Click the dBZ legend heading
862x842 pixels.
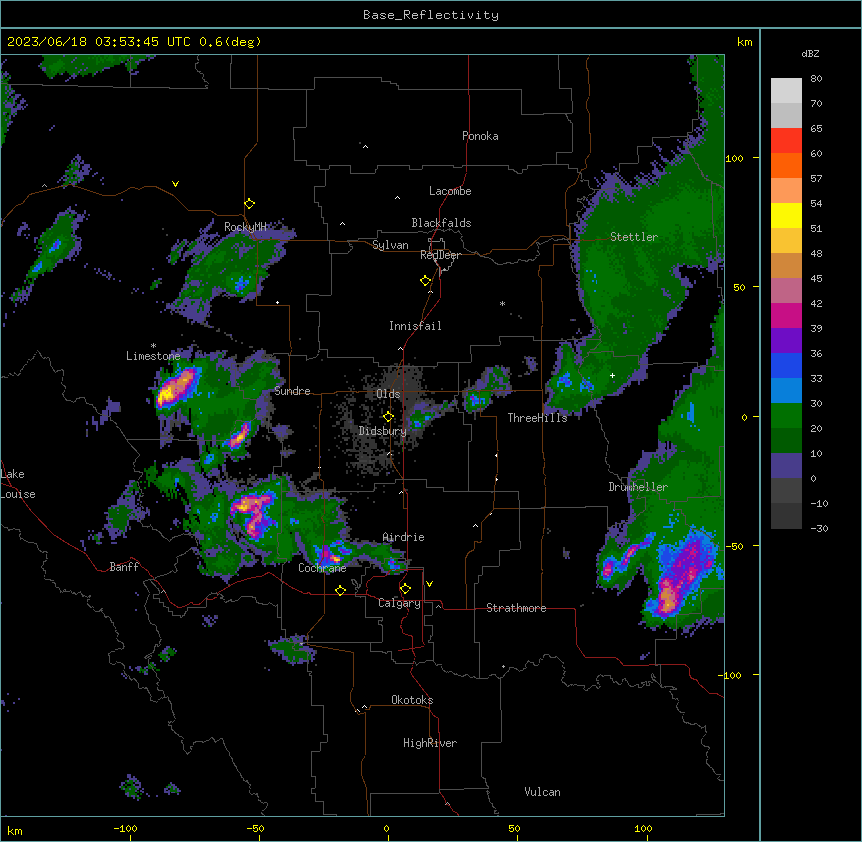(810, 53)
